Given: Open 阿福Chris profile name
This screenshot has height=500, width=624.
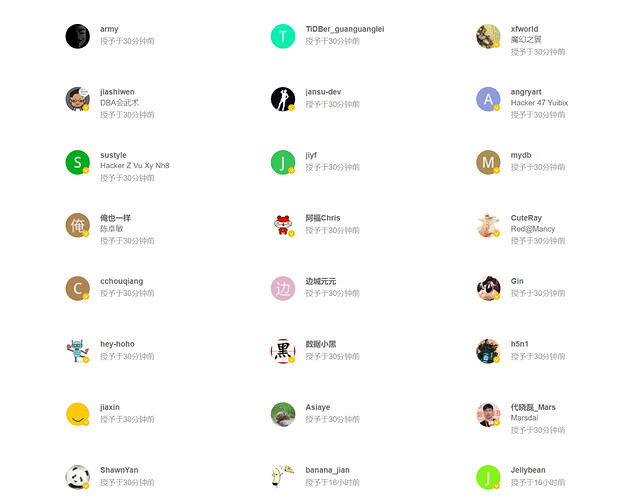Looking at the screenshot, I should point(323,218).
